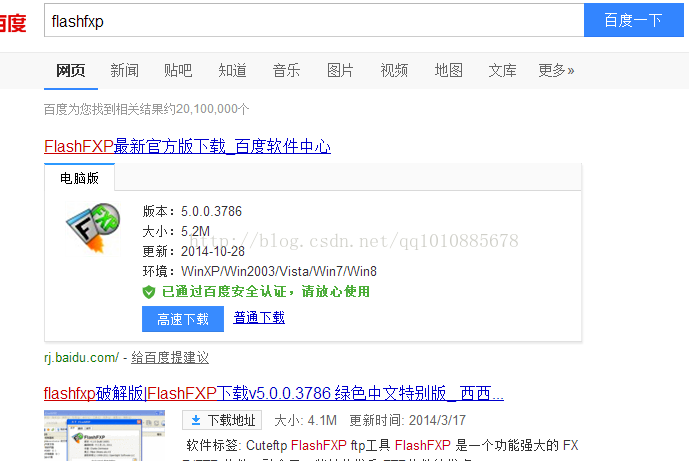The image size is (689, 461).
Task: Click the 大小: 4.1M text
Action: pyautogui.click(x=305, y=421)
